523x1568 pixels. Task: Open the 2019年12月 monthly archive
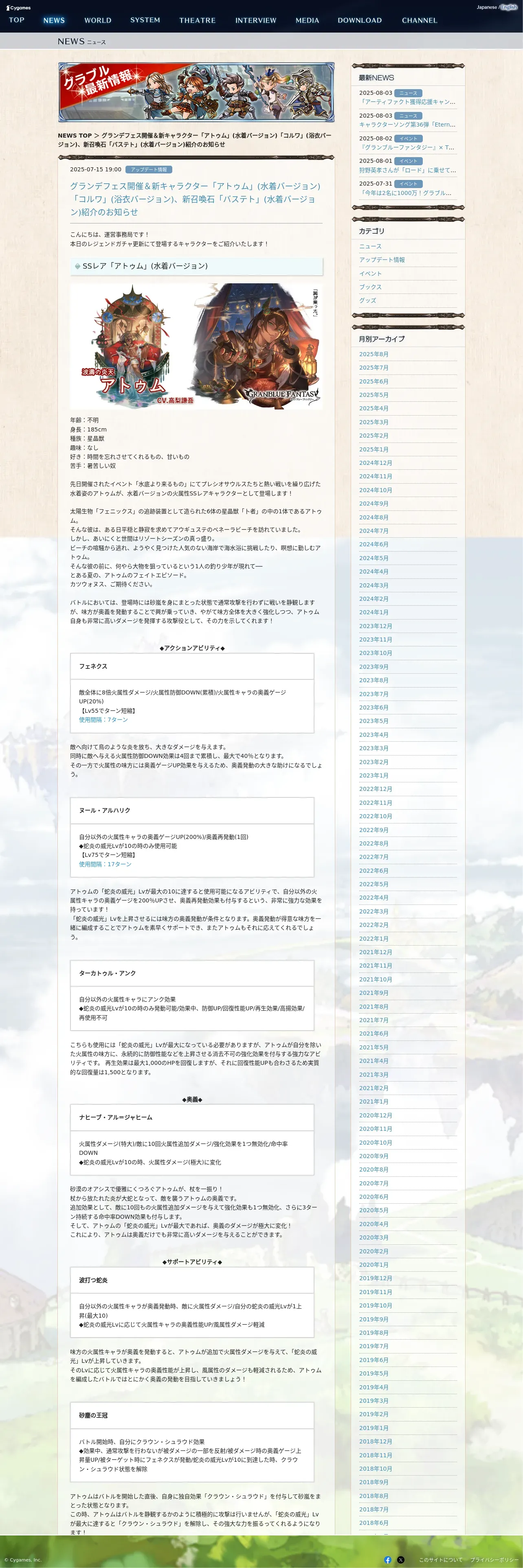click(x=375, y=1278)
